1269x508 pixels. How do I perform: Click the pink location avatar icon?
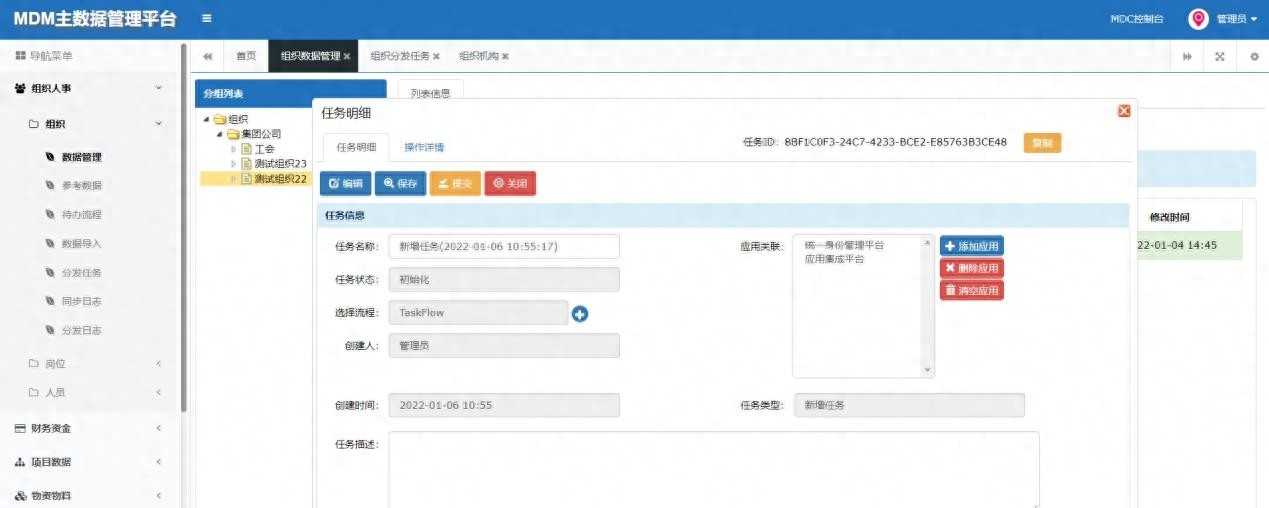pyautogui.click(x=1198, y=19)
